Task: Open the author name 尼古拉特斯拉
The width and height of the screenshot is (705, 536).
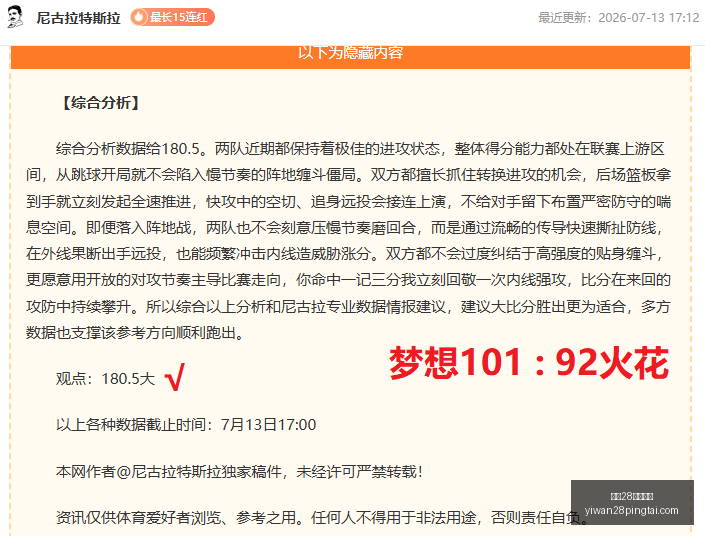Action: coord(78,18)
